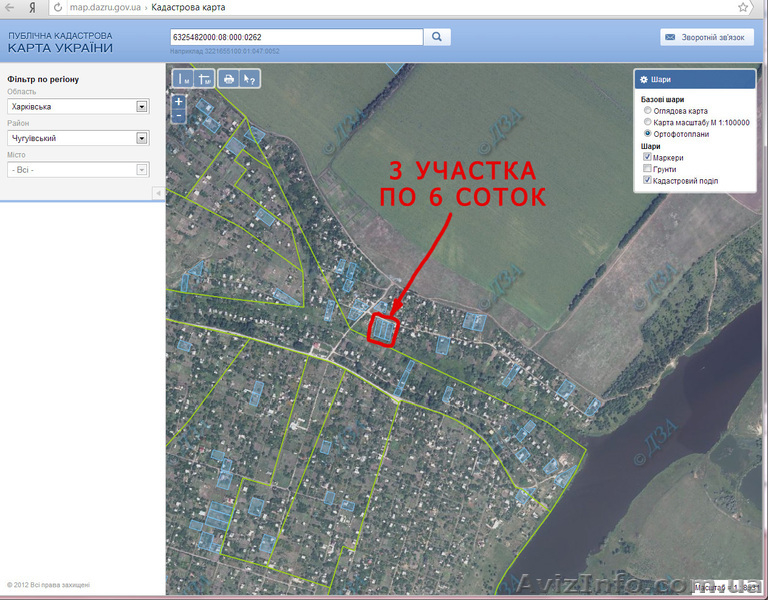Click the gear icon in Шари panel

[644, 79]
